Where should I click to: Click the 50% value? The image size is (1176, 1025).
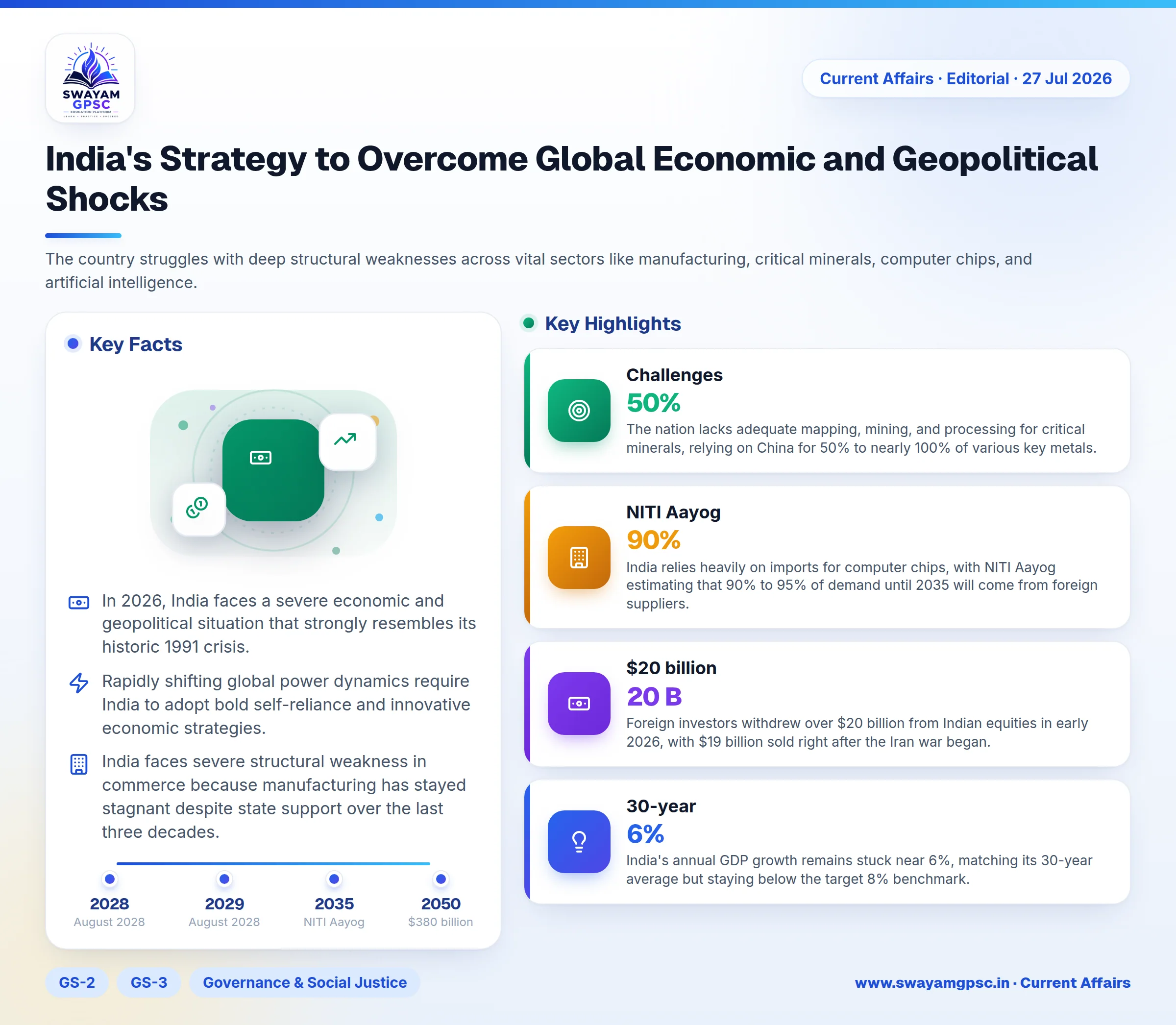pyautogui.click(x=653, y=403)
